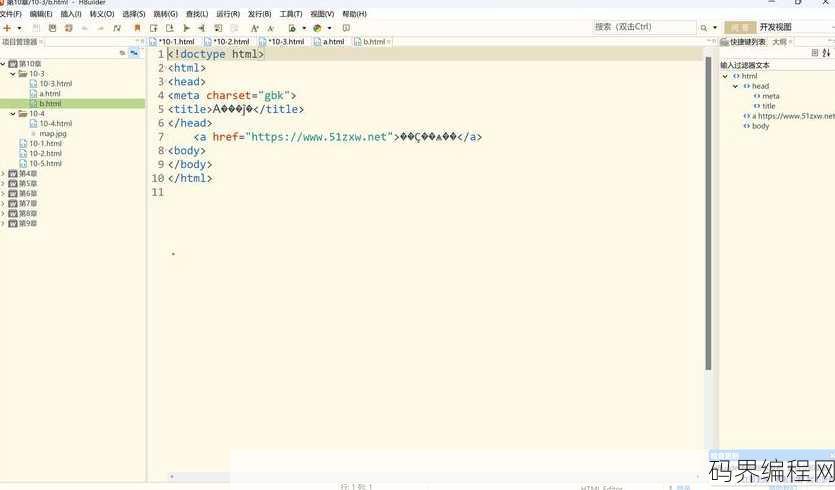The height and width of the screenshot is (490, 835).
Task: Toggle link-with-editor icon in project manager
Action: click(x=134, y=53)
